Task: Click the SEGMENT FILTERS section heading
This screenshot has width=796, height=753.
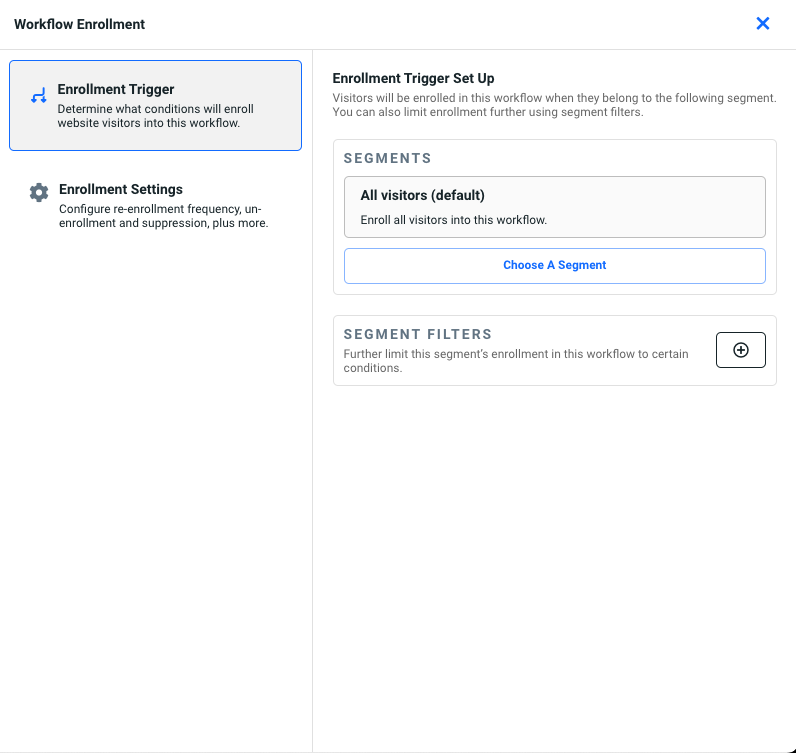Action: (417, 335)
